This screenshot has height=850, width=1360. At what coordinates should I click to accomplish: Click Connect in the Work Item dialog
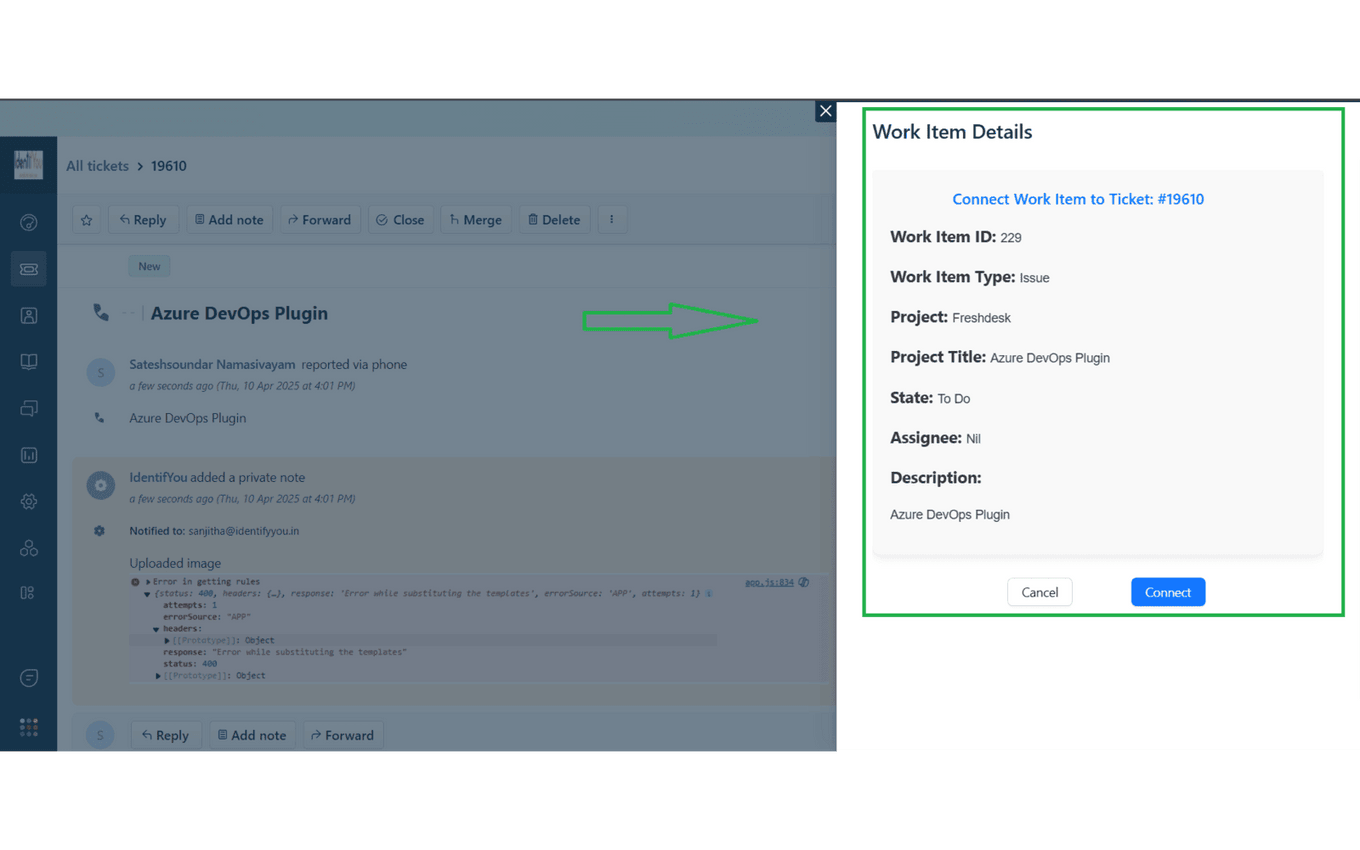pyautogui.click(x=1167, y=591)
